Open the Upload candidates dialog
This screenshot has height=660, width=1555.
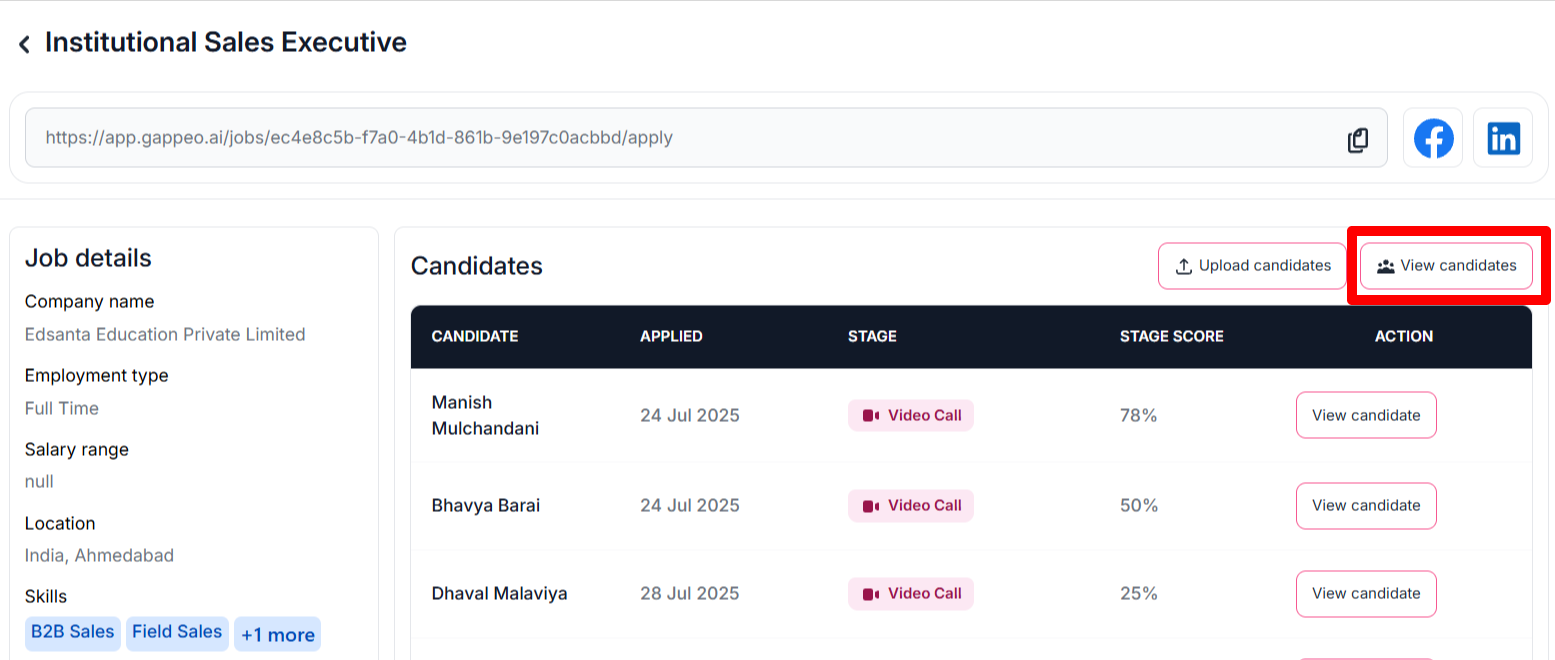[1251, 265]
